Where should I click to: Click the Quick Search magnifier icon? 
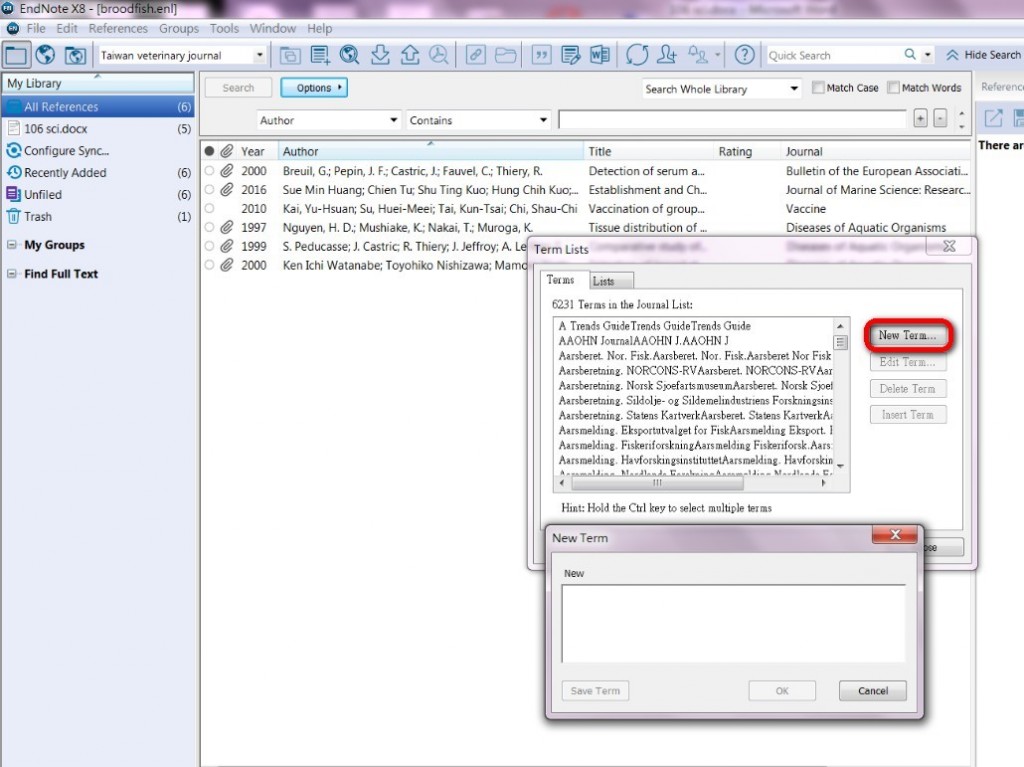(x=910, y=55)
